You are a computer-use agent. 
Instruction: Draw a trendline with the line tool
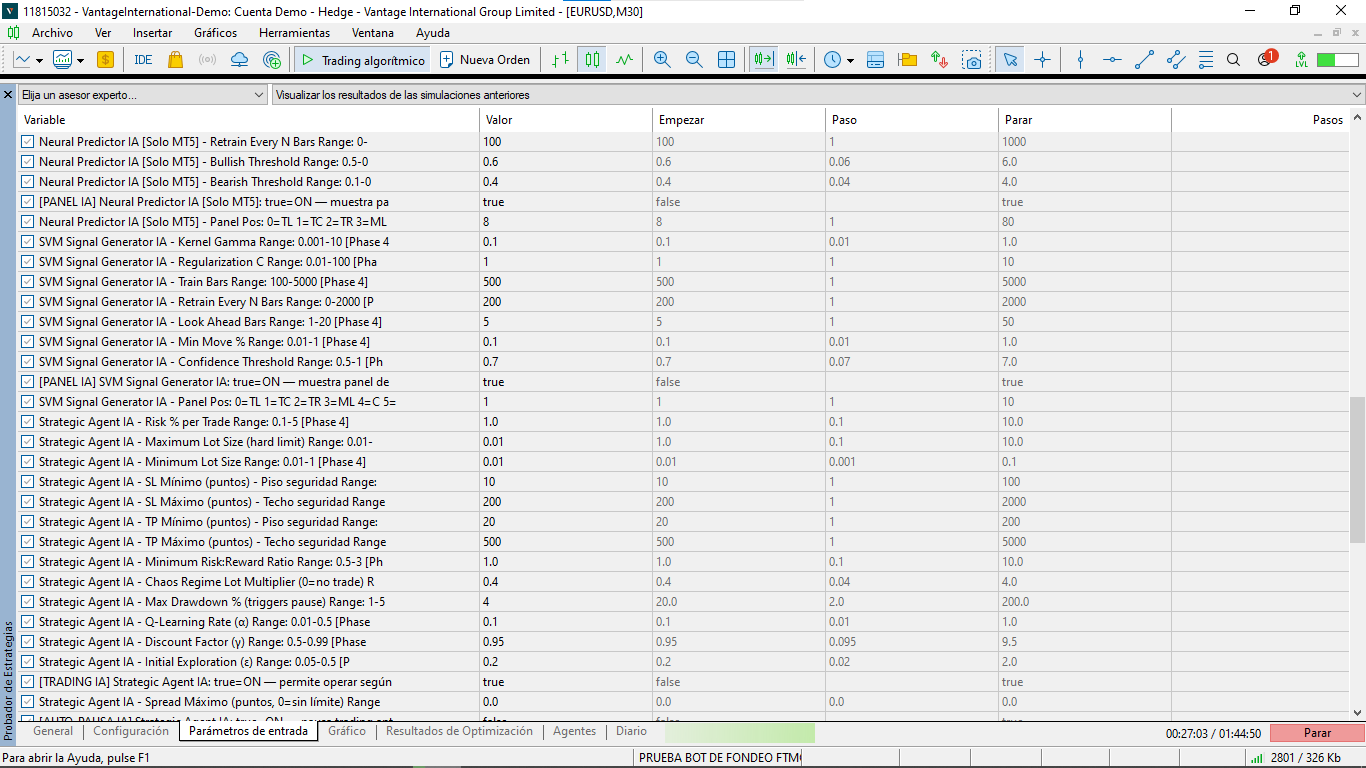[x=1144, y=60]
